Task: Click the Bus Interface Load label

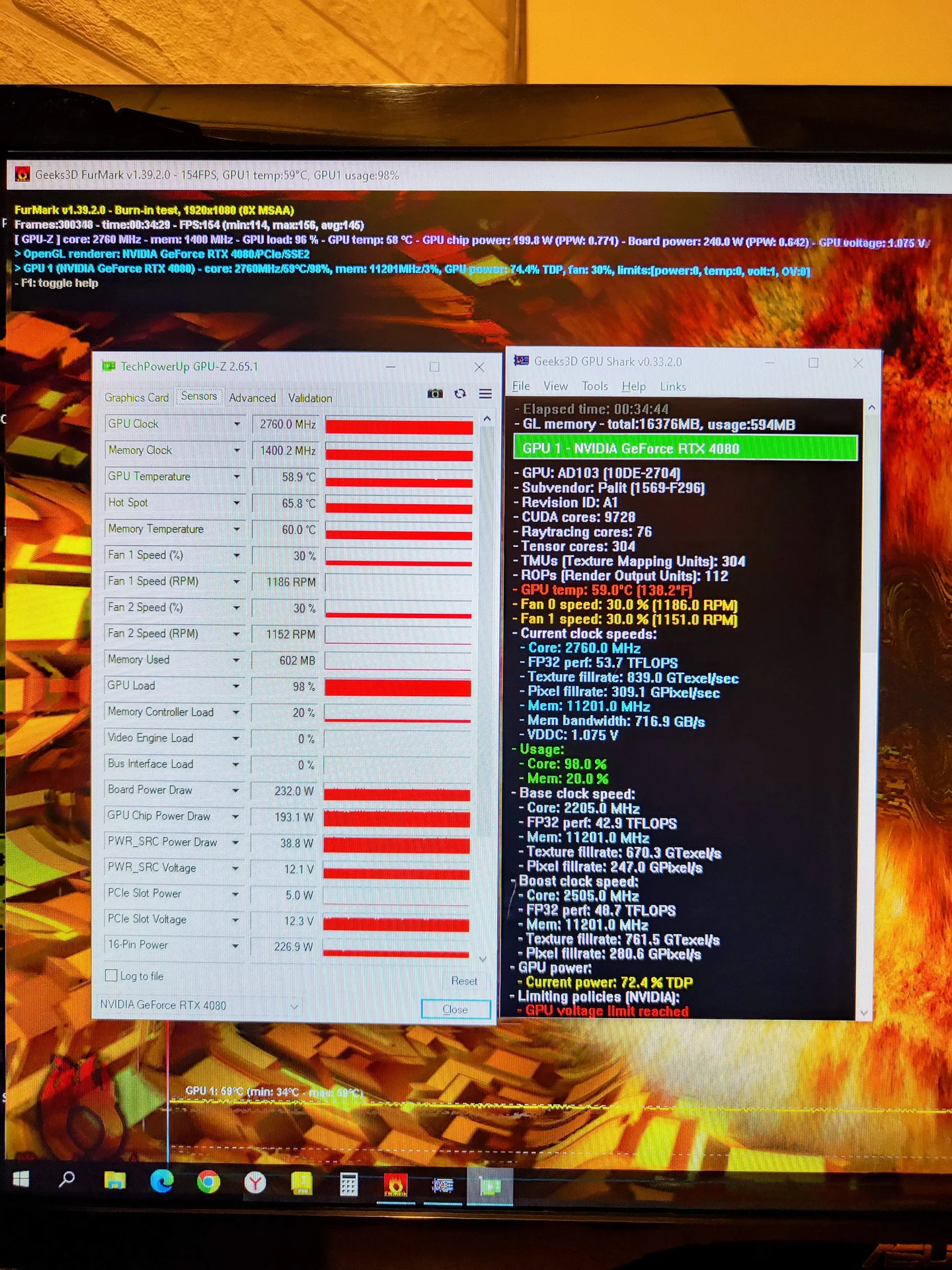Action: point(151,764)
